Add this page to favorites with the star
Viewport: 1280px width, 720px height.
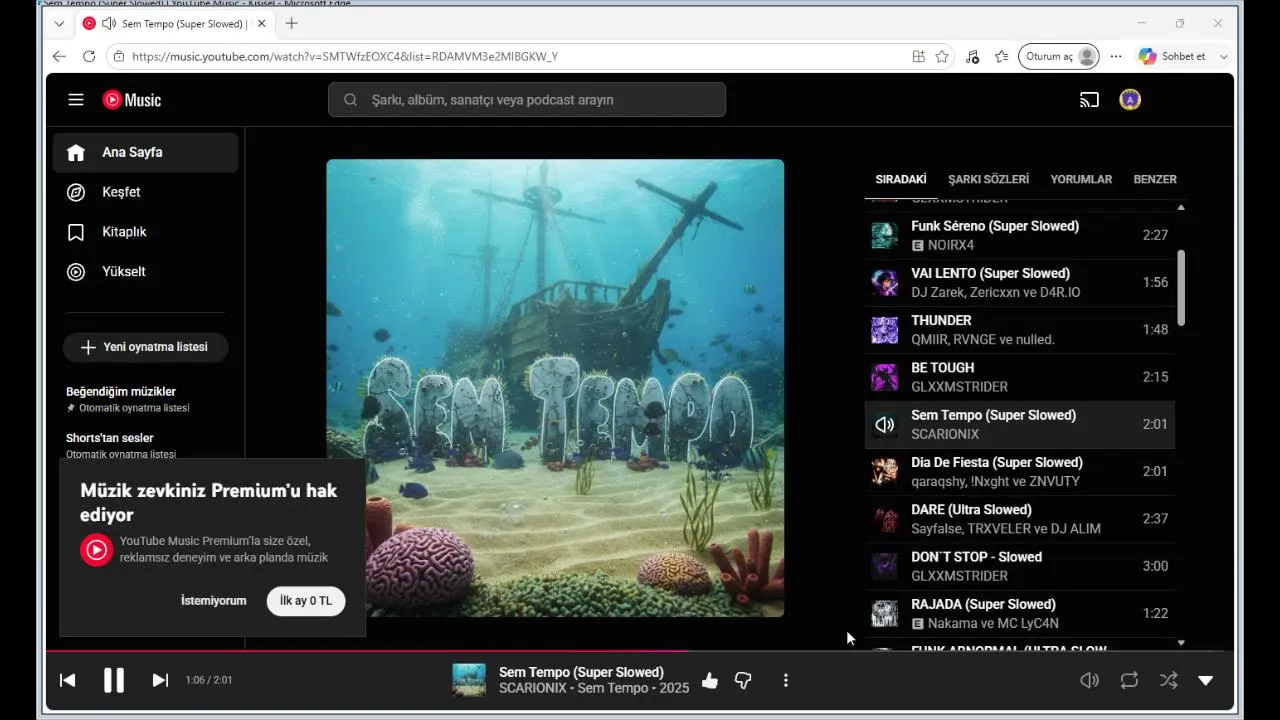pos(942,57)
